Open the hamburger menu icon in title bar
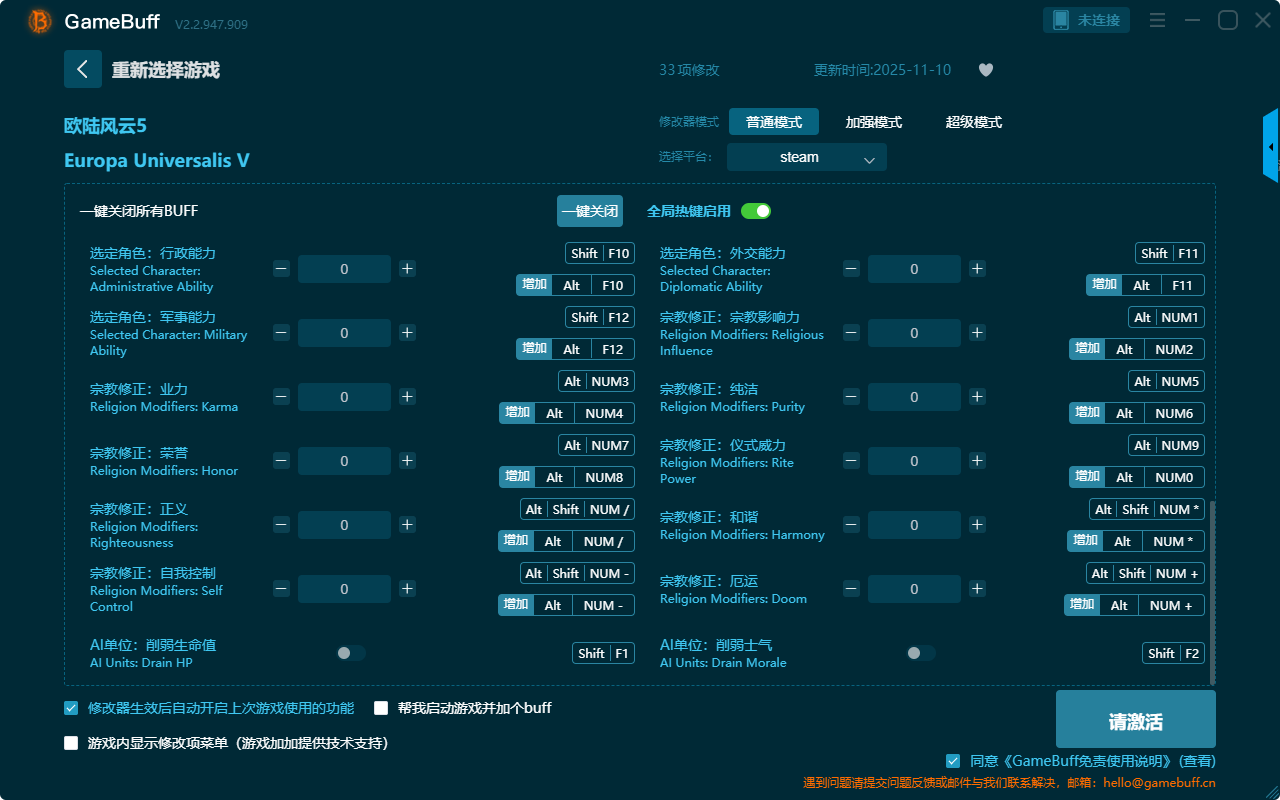The image size is (1280, 800). (1157, 20)
